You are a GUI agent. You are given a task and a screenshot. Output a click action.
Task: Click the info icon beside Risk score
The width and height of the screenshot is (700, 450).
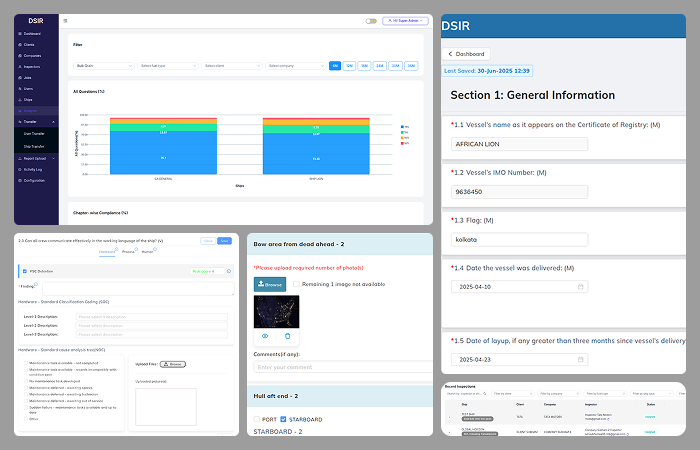(x=228, y=271)
